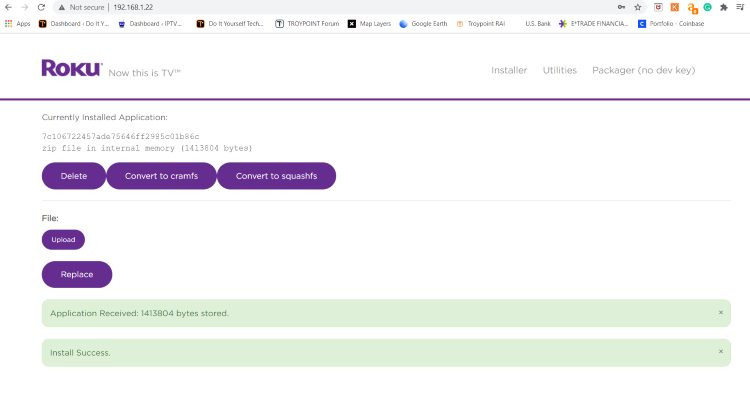The width and height of the screenshot is (750, 399).
Task: Click the Replace button
Action: [x=77, y=274]
